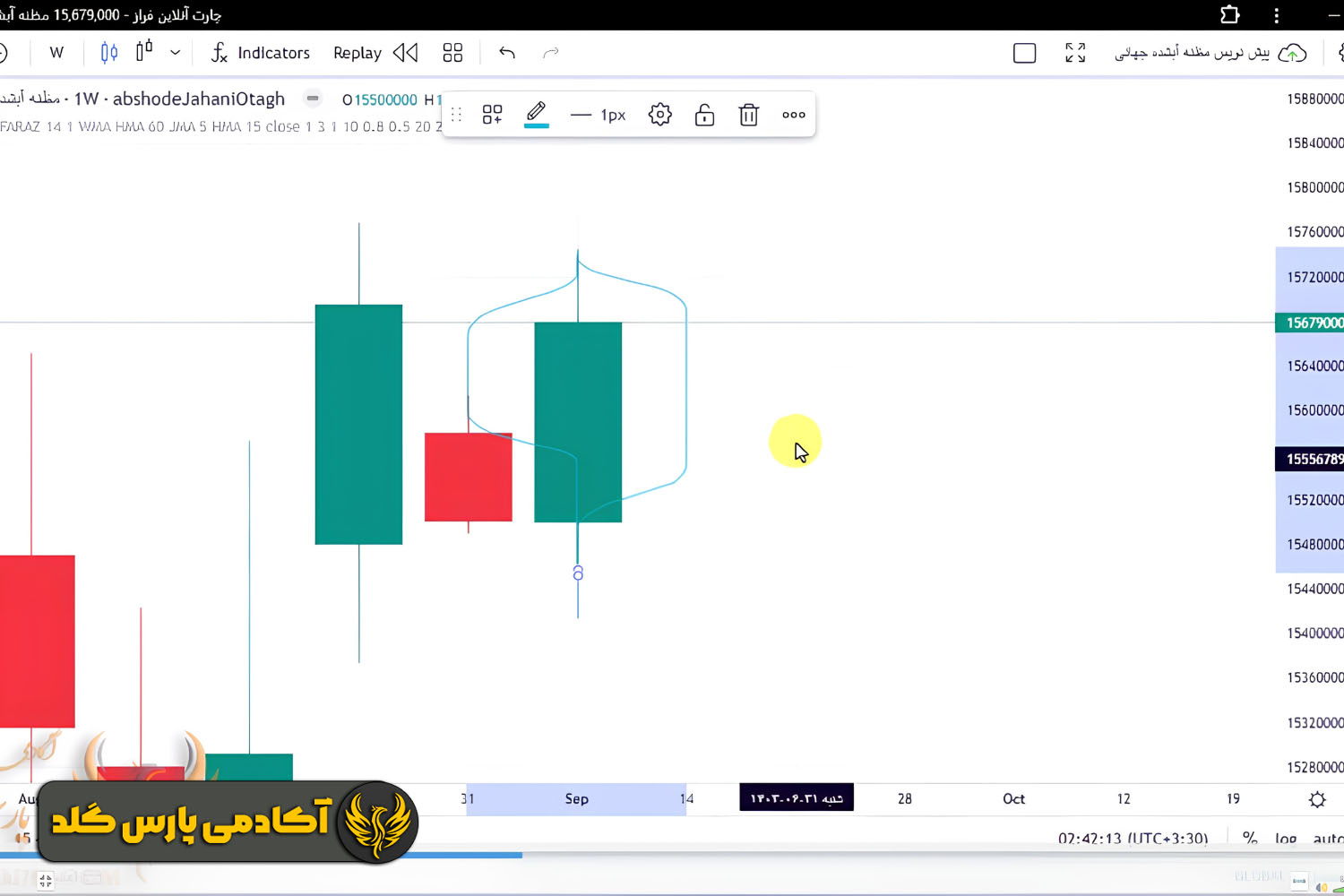Toggle the lock on the selected drawing

704,115
